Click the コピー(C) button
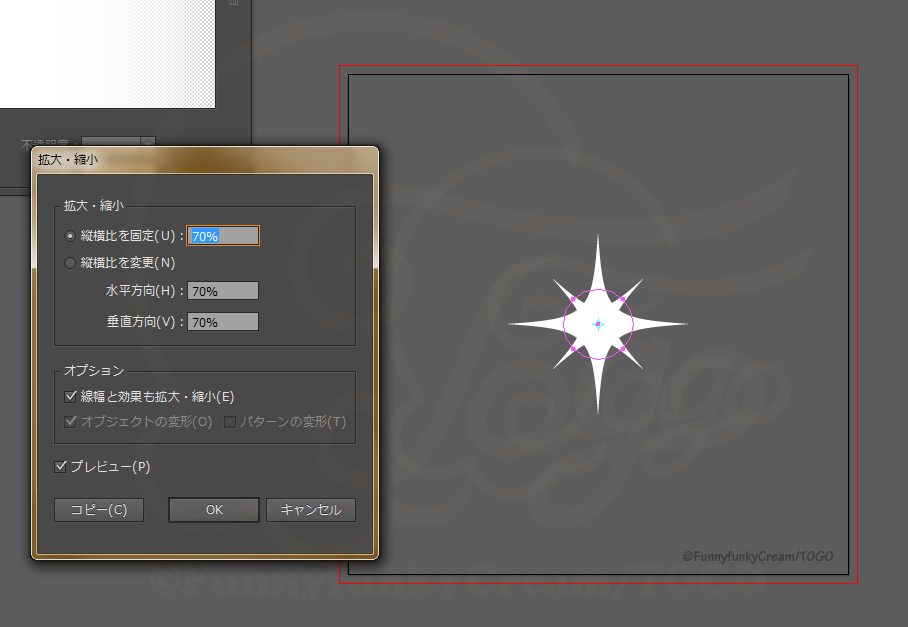 point(99,510)
